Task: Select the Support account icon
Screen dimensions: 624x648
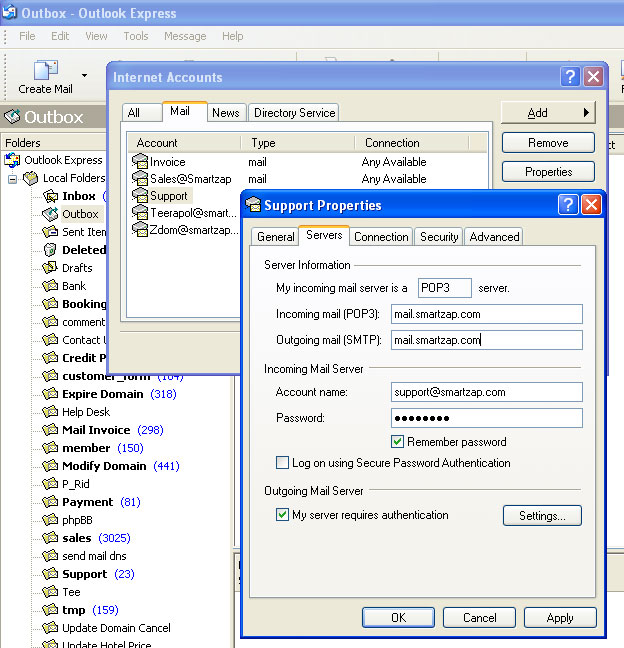Action: (x=140, y=195)
